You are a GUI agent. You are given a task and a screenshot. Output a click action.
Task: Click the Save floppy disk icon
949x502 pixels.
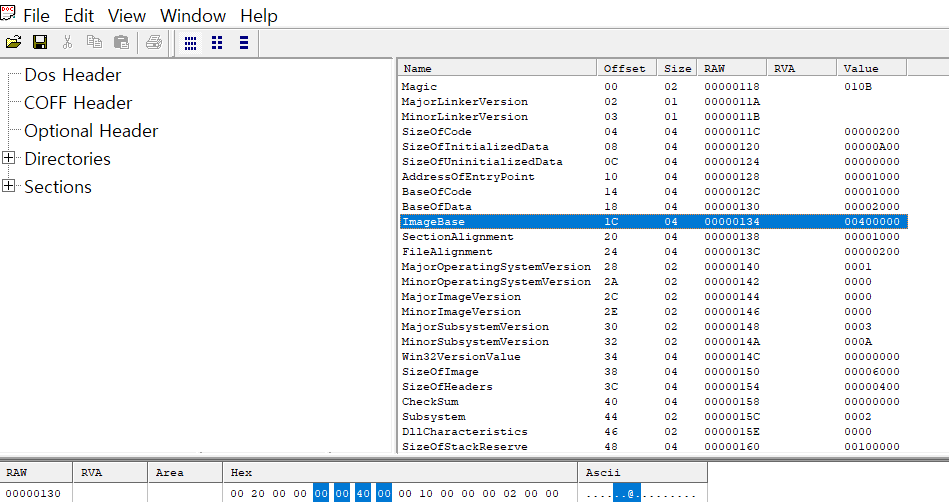[x=40, y=42]
